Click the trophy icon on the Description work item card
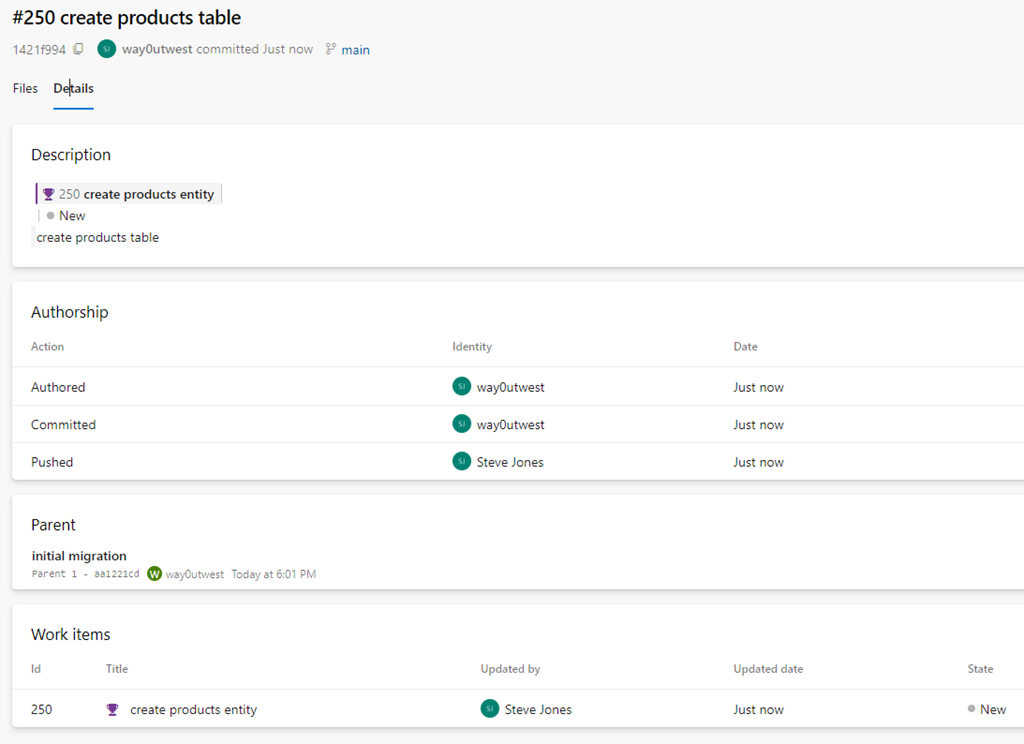 tap(47, 193)
